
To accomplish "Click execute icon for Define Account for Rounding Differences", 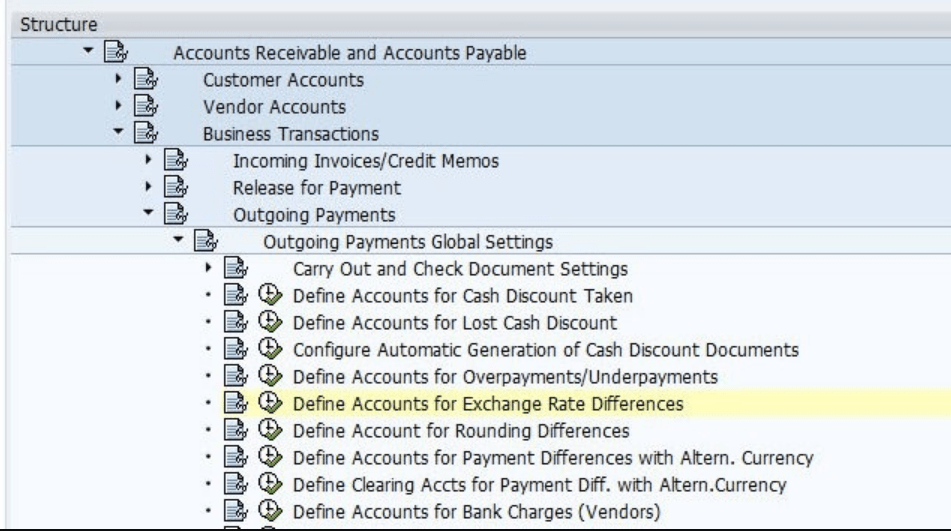I will pyautogui.click(x=268, y=431).
